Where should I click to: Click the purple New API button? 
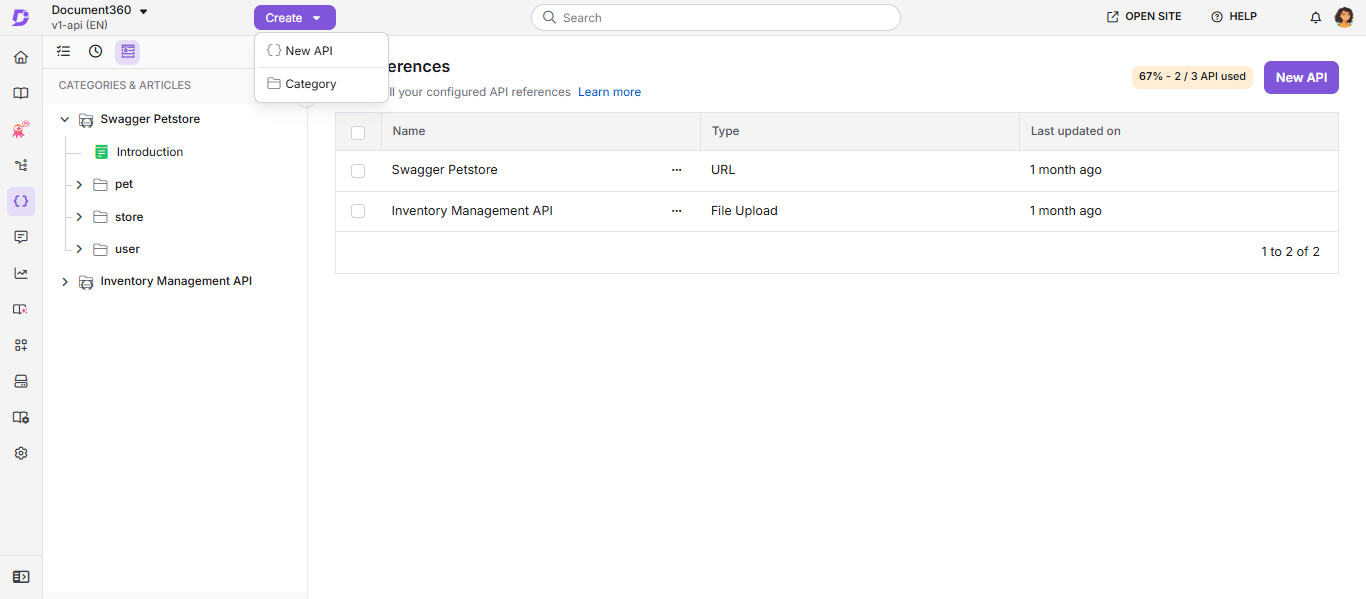pyautogui.click(x=1301, y=77)
